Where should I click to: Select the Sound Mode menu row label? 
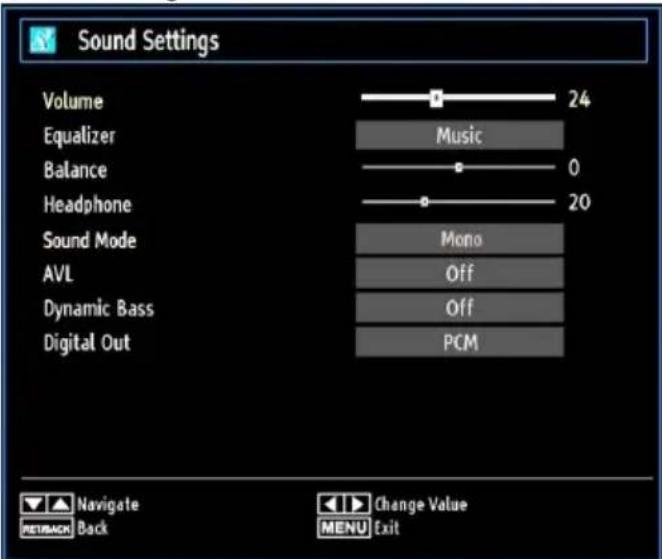click(90, 240)
